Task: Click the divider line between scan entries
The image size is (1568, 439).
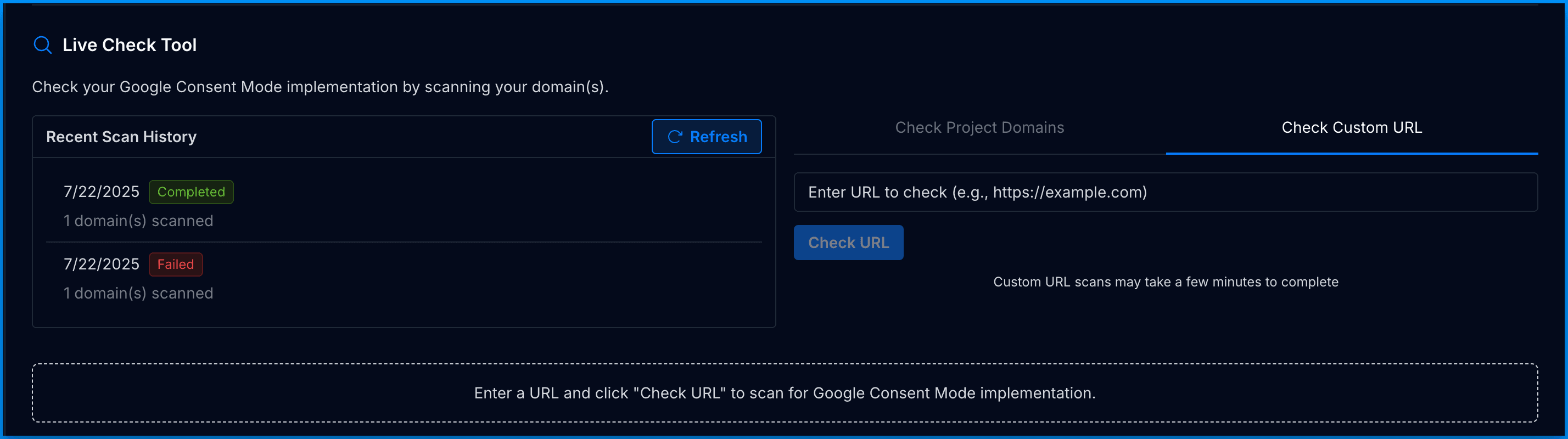Action: [404, 242]
